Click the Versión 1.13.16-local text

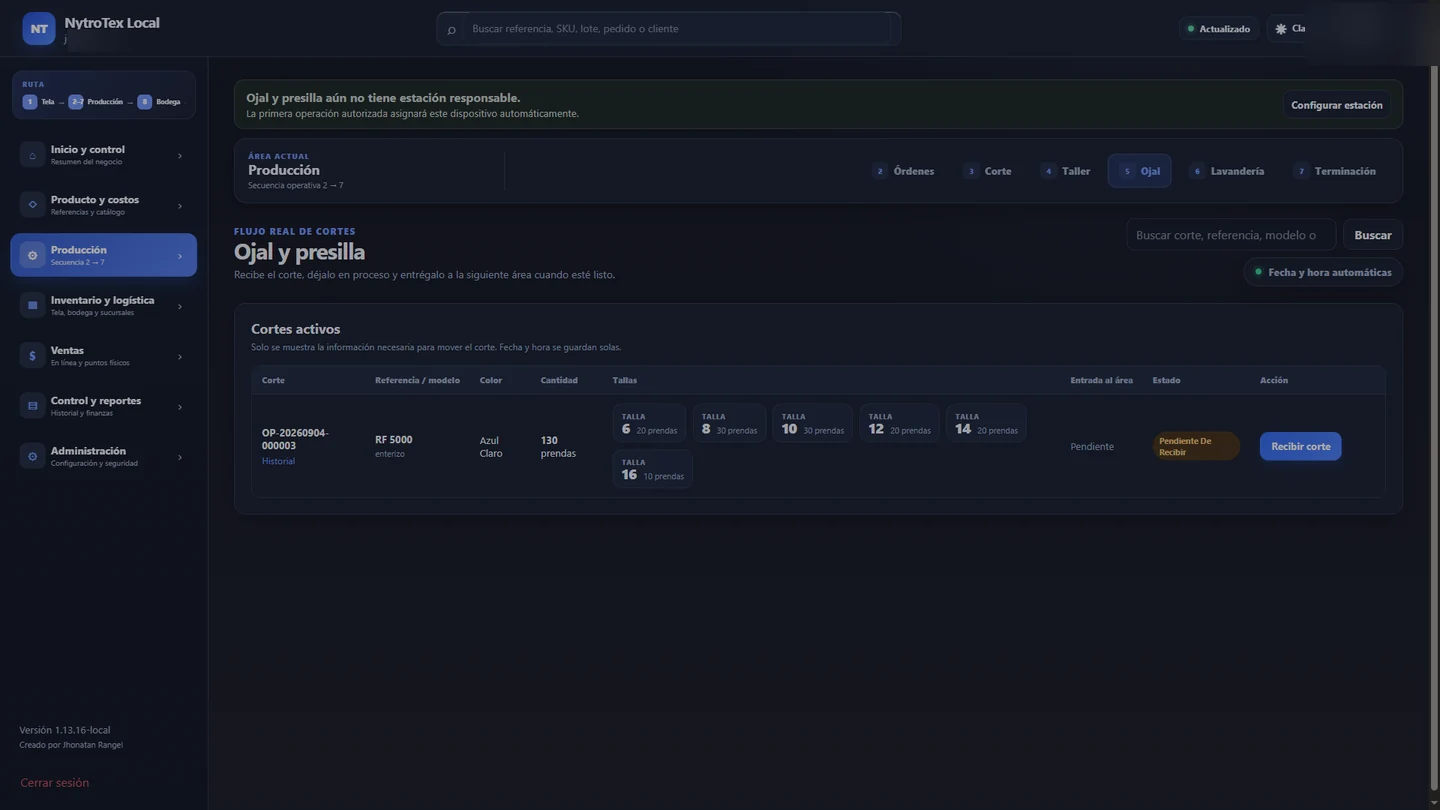65,730
